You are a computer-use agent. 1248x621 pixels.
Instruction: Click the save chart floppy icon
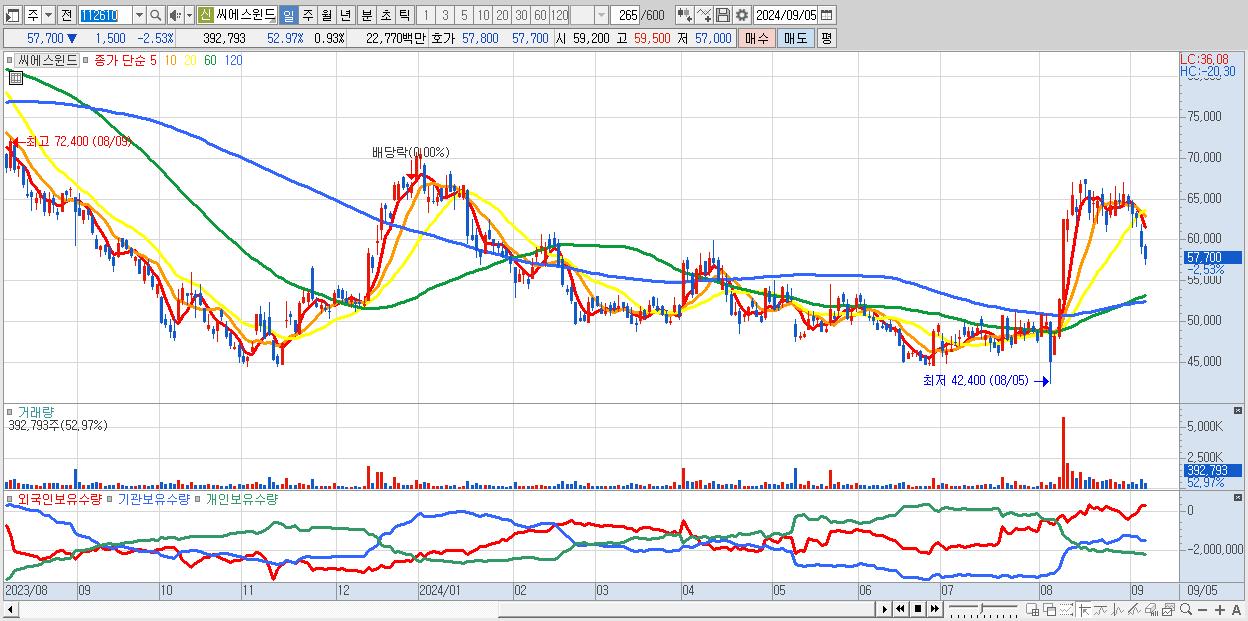722,15
